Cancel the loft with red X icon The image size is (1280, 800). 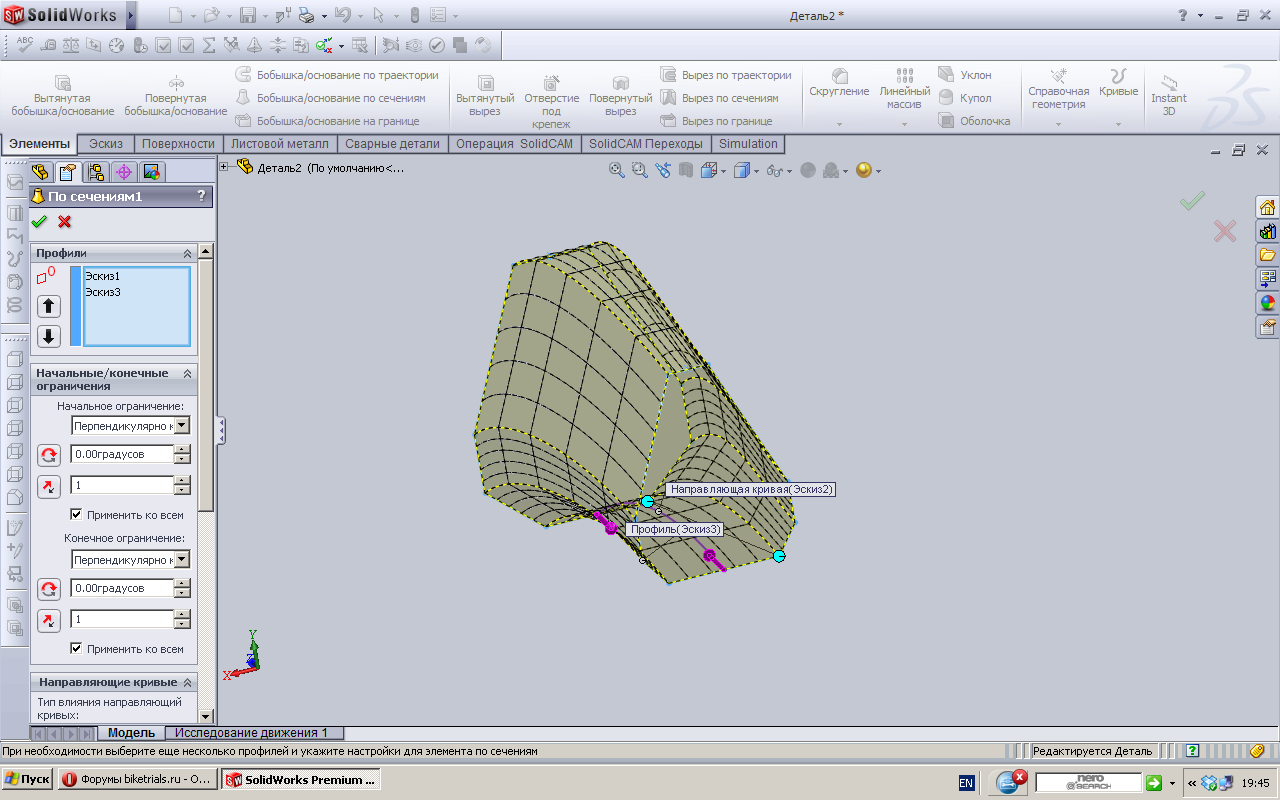click(65, 221)
